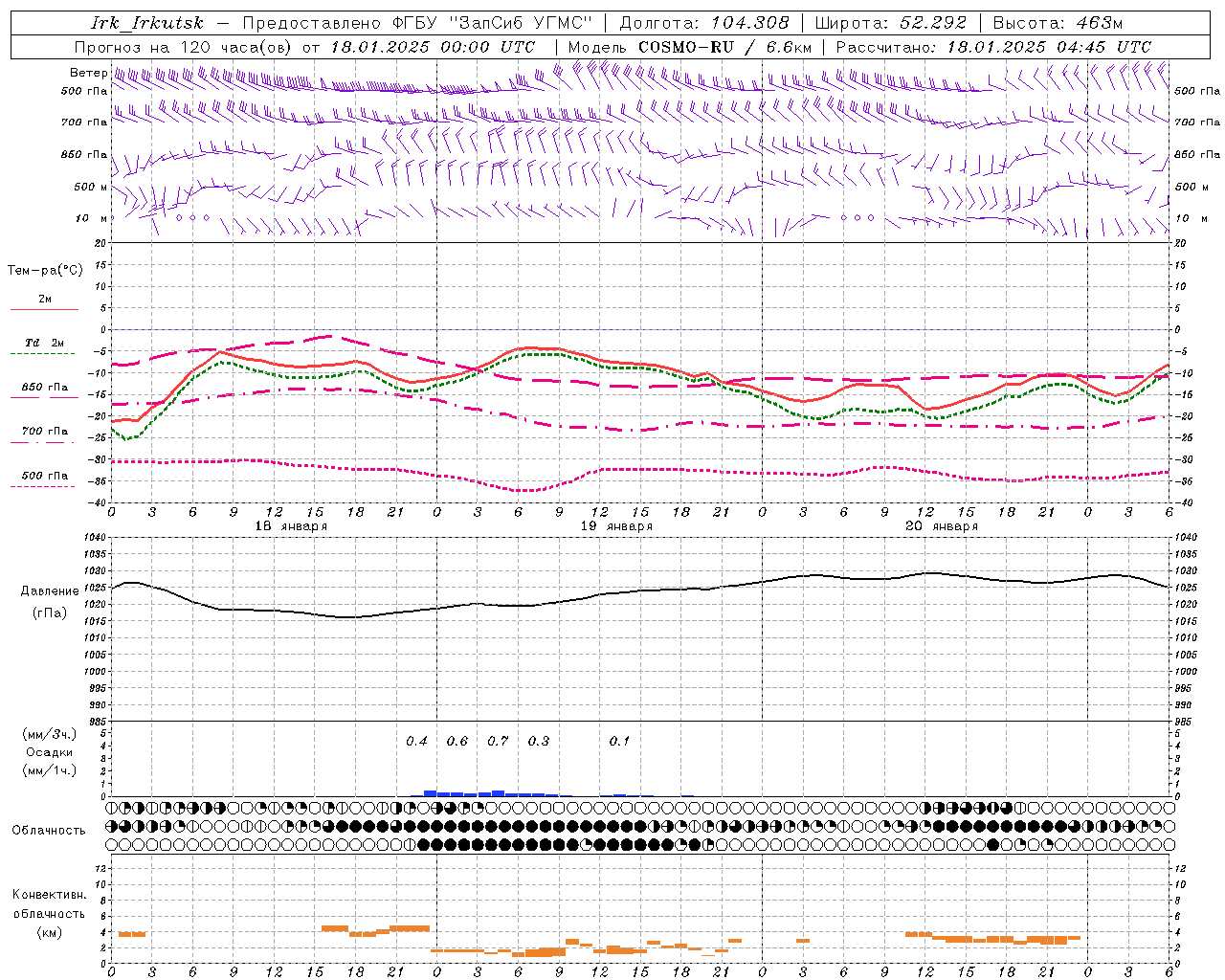Screen dimensions: 1225x980
Task: Click the Конвективн. convective cloud label
Action: click(x=49, y=895)
